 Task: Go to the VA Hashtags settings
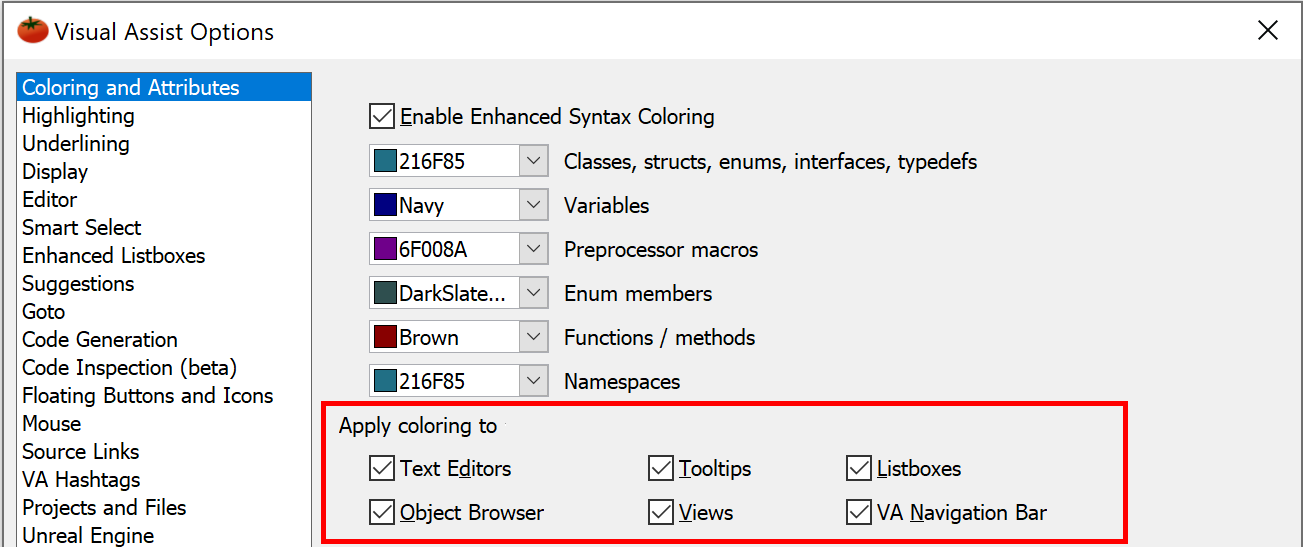[81, 480]
